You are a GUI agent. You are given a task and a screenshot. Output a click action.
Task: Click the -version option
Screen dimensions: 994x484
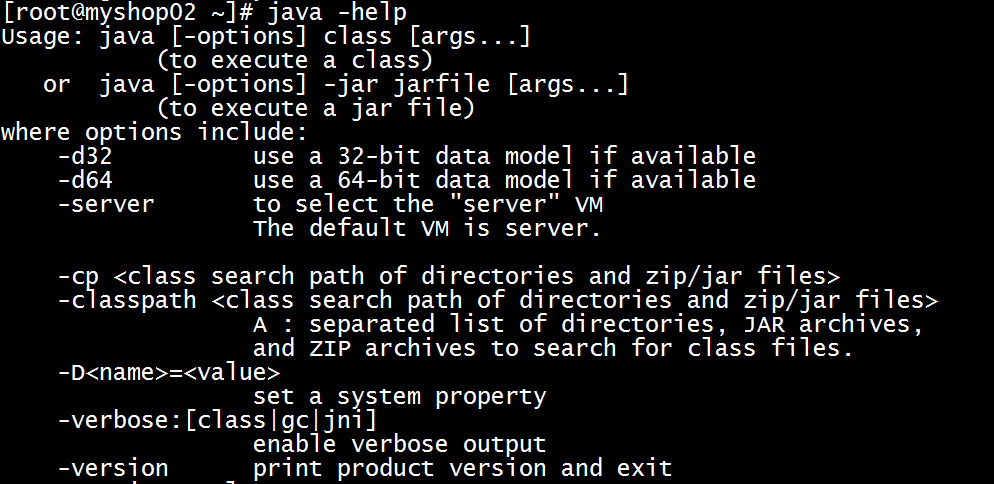point(113,468)
